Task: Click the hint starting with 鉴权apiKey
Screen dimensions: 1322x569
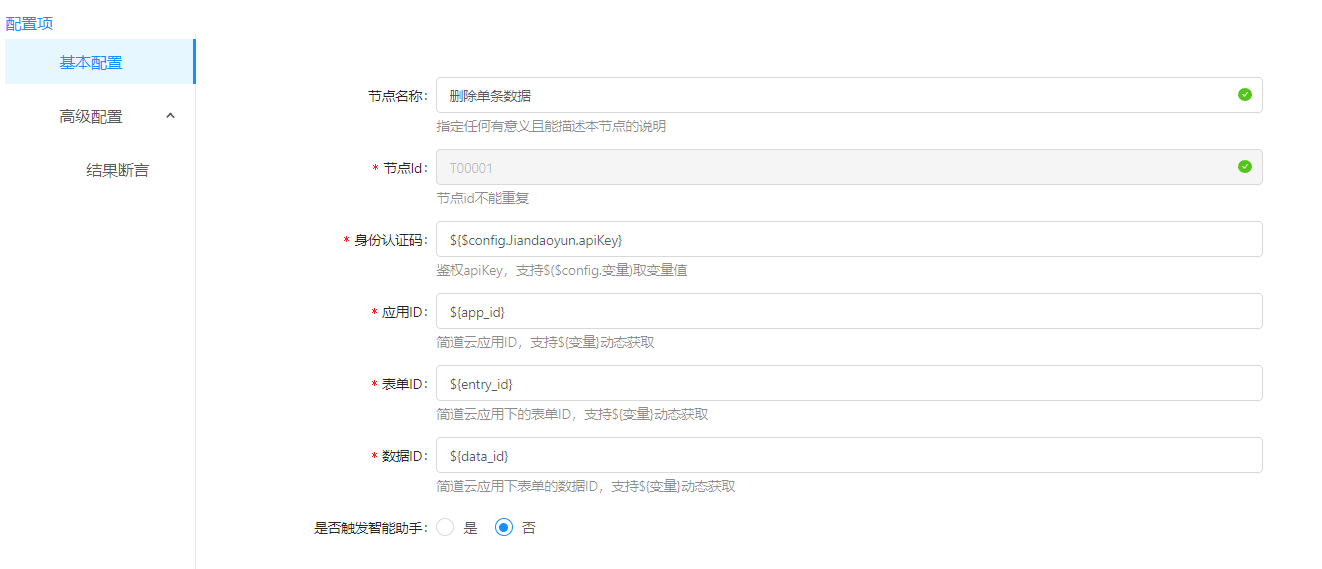Action: point(561,270)
